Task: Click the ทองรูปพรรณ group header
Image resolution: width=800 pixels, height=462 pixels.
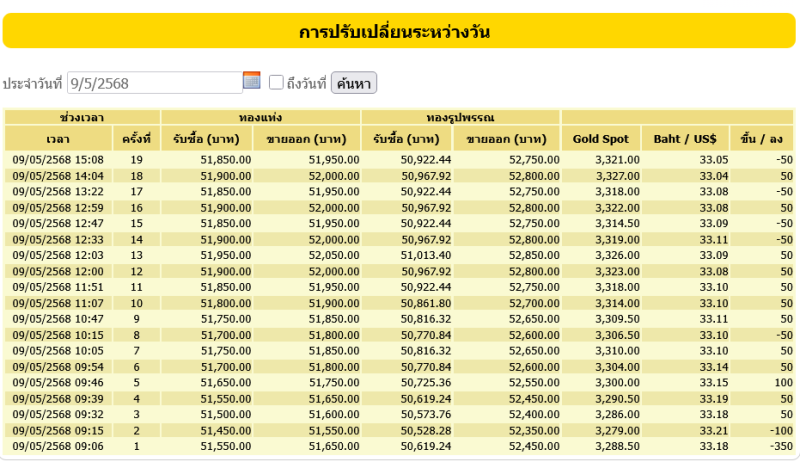Action: 461,117
